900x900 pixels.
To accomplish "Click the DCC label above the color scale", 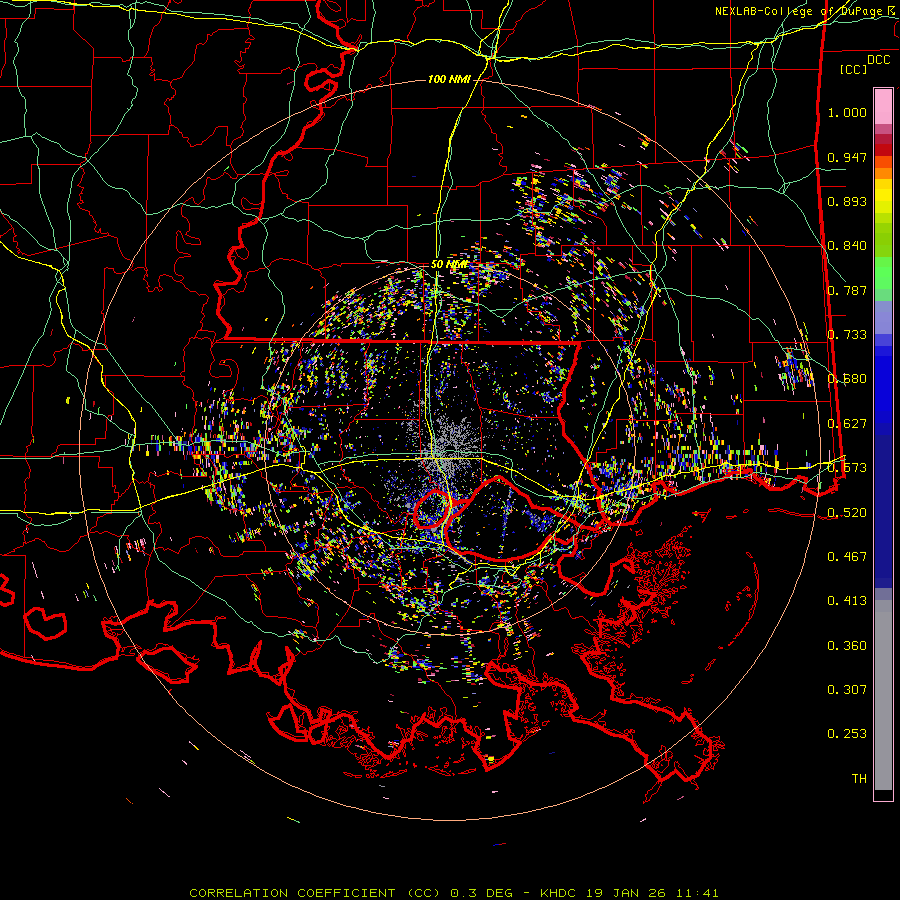I will tap(879, 60).
